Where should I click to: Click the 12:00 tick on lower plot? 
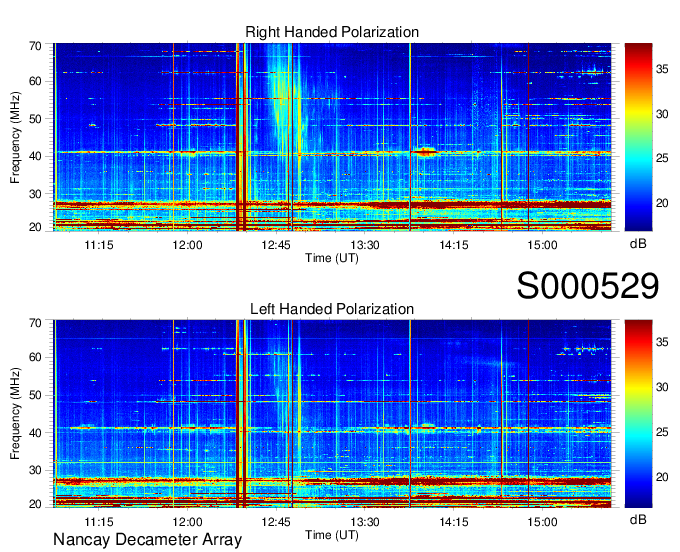pos(187,522)
